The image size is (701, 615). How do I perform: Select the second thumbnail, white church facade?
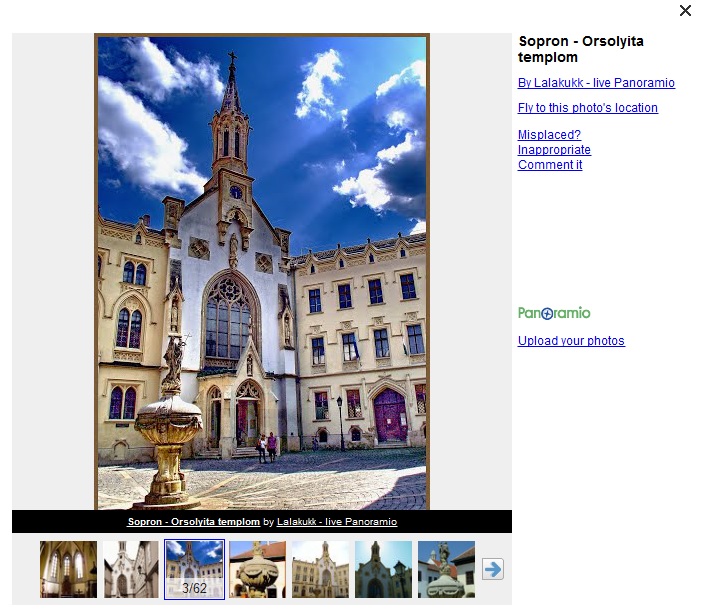(131, 569)
